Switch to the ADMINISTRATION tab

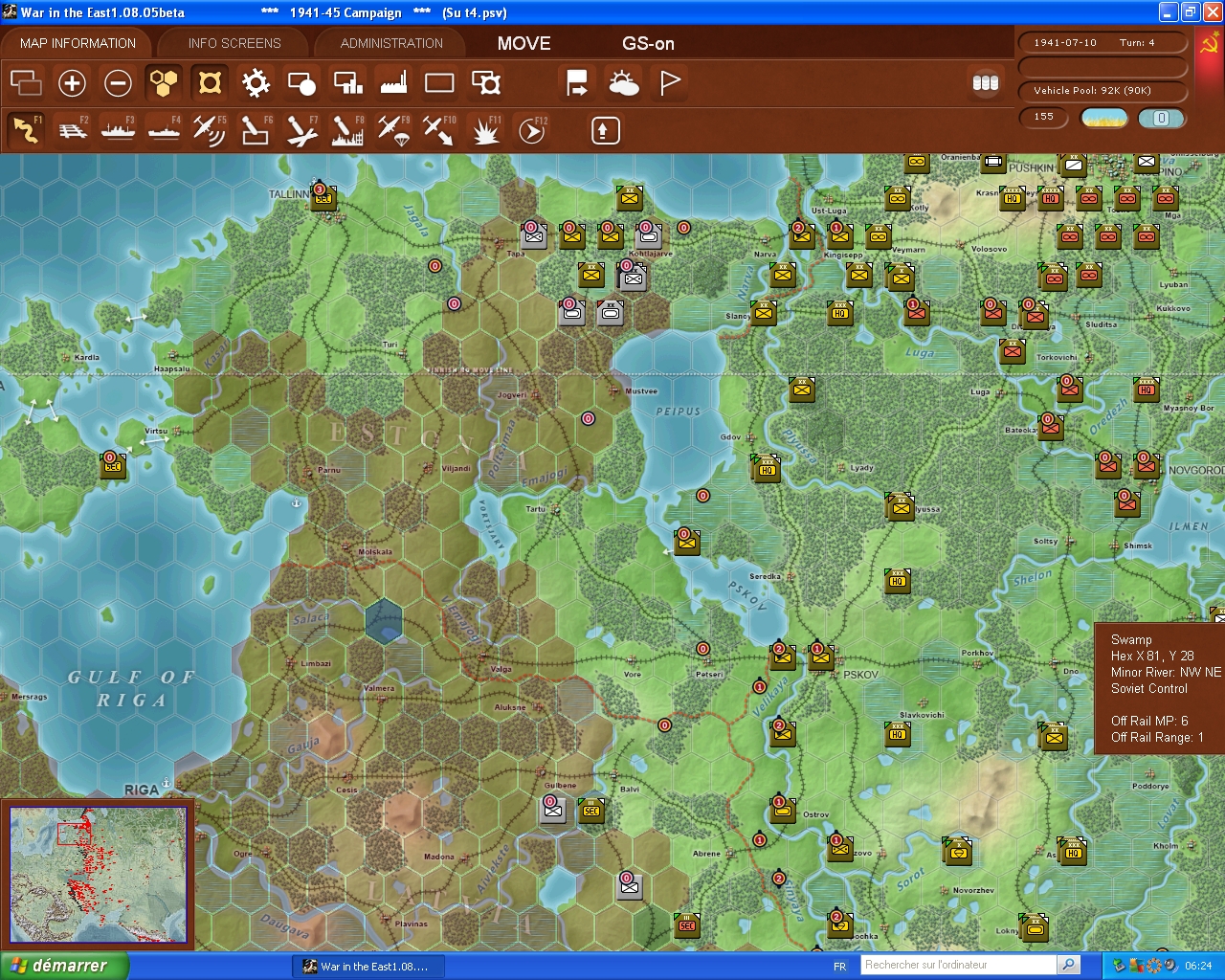coord(391,43)
